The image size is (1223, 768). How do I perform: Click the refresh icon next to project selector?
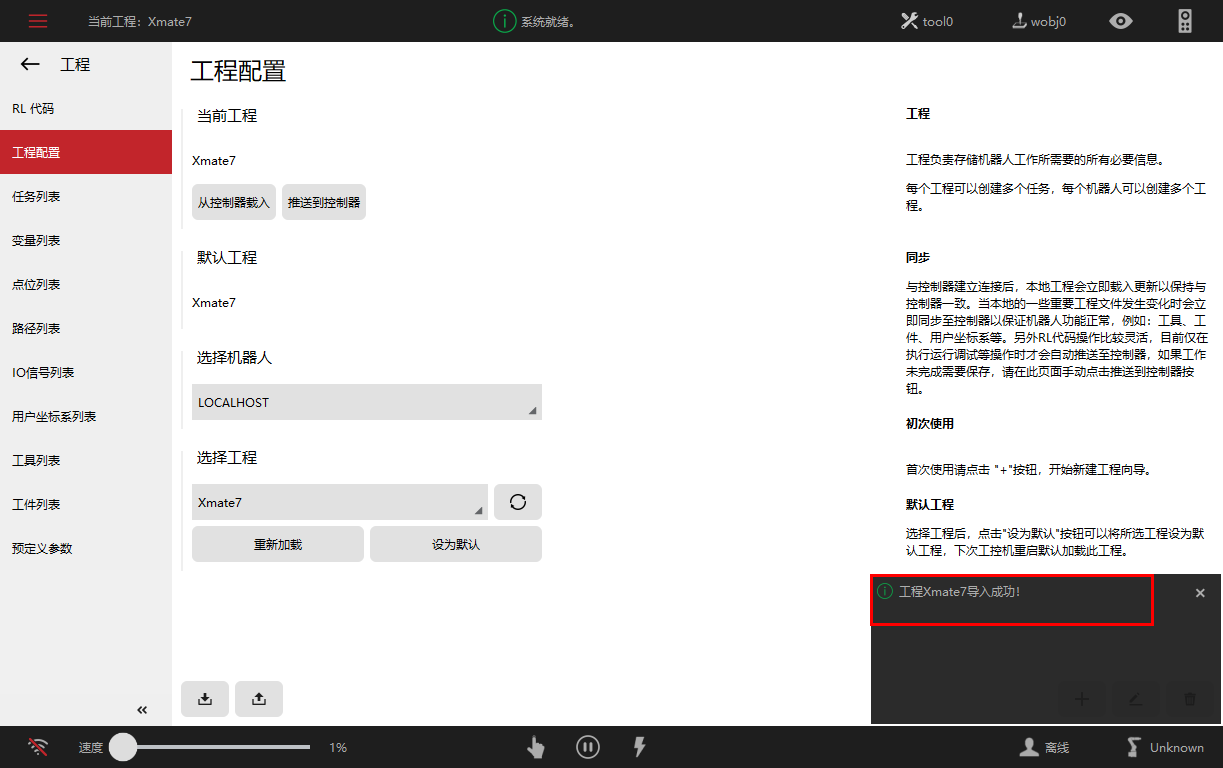(518, 502)
